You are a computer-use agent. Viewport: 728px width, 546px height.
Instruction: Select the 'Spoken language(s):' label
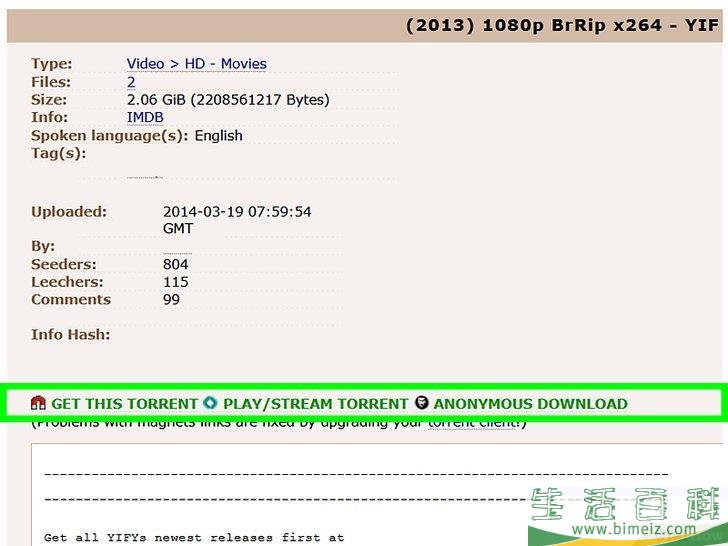pos(110,136)
